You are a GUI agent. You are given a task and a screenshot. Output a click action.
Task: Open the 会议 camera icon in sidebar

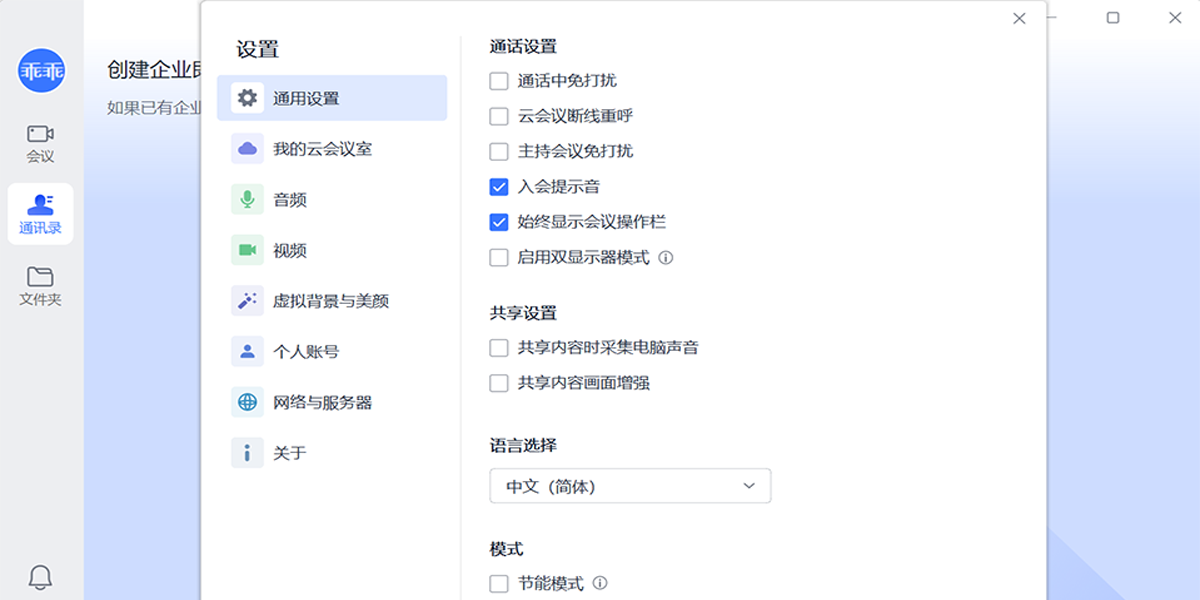click(x=40, y=133)
